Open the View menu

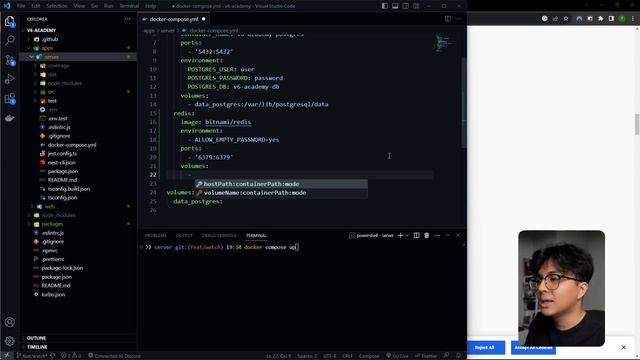[x=79, y=6]
